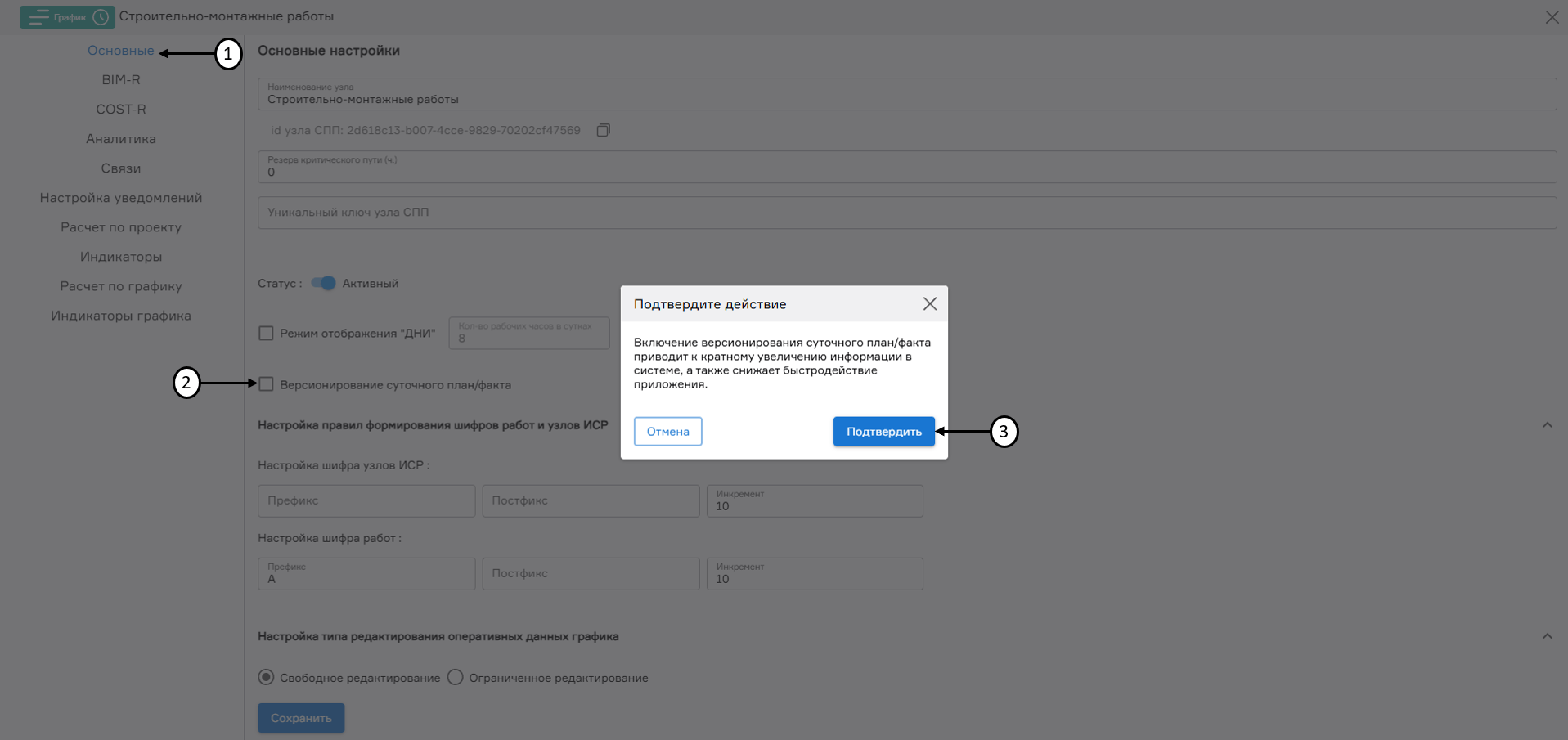1568x740 pixels.
Task: Enable Режим отображения ДНИ checkbox
Action: pyautogui.click(x=266, y=333)
